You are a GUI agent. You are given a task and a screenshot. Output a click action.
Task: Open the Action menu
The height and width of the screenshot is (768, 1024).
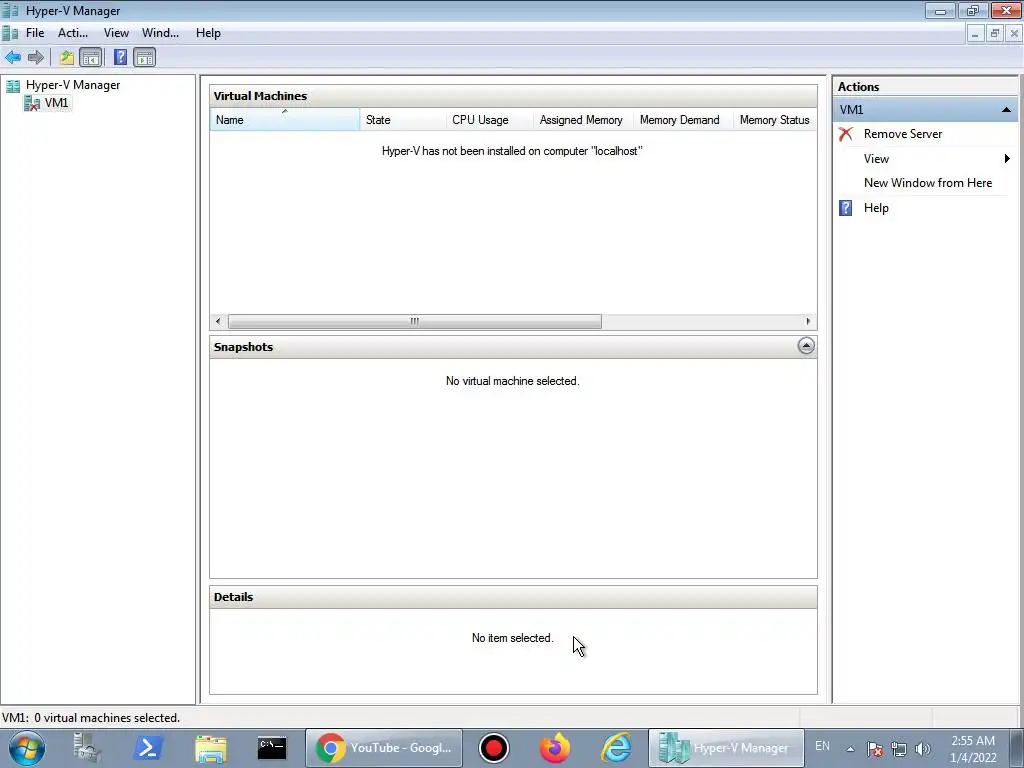(72, 33)
